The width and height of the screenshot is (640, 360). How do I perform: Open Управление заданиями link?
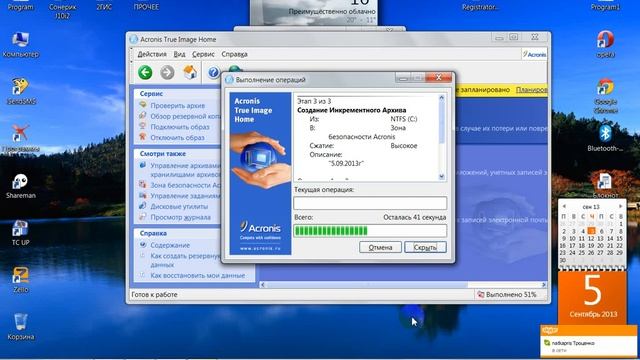185,196
